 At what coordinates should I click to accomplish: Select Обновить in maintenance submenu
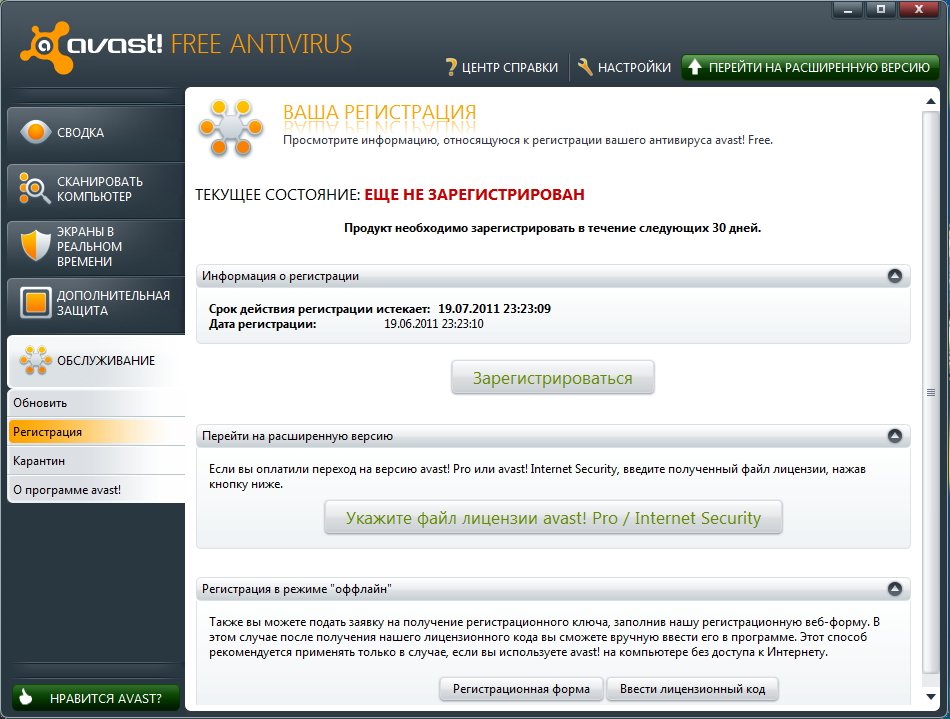click(x=96, y=403)
